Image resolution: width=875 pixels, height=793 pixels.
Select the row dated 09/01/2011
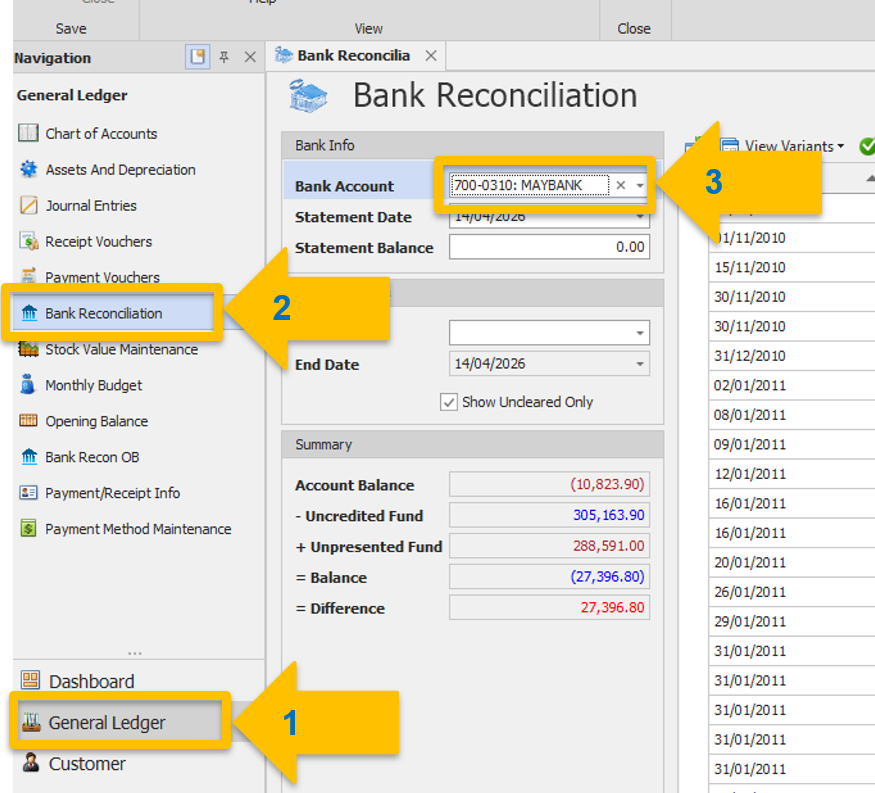tap(791, 445)
